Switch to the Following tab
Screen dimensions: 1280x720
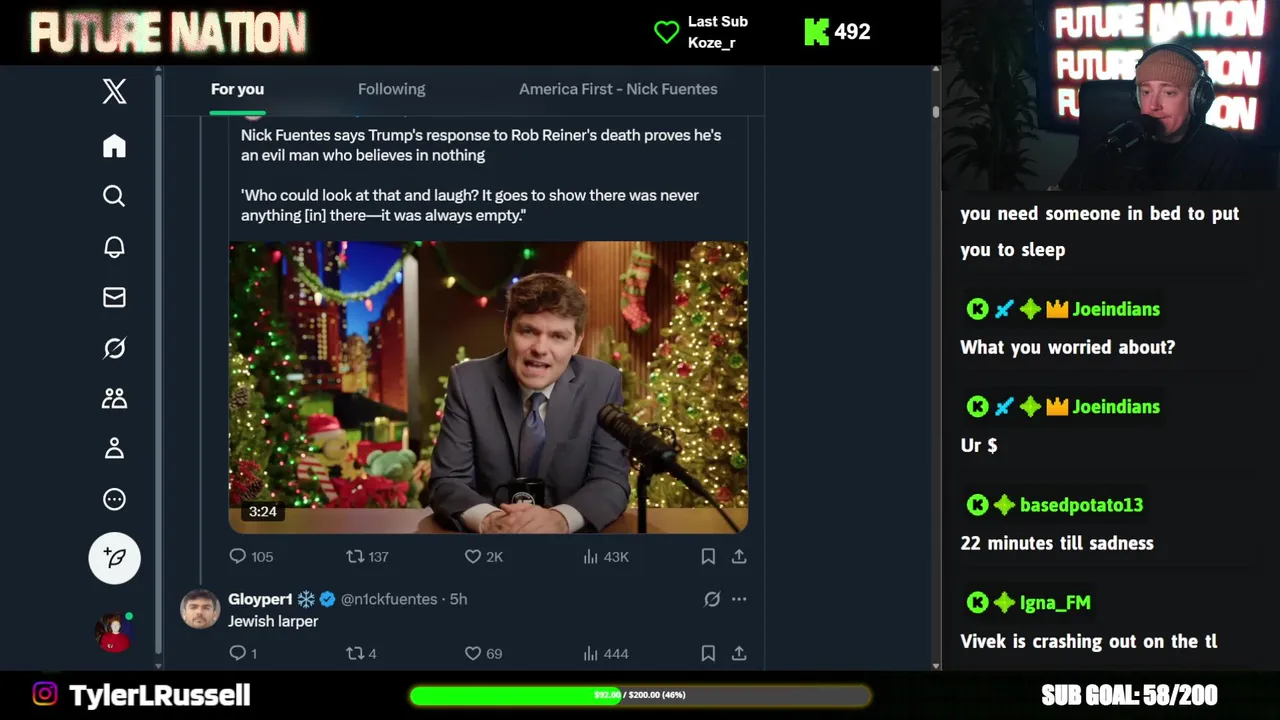[x=391, y=89]
